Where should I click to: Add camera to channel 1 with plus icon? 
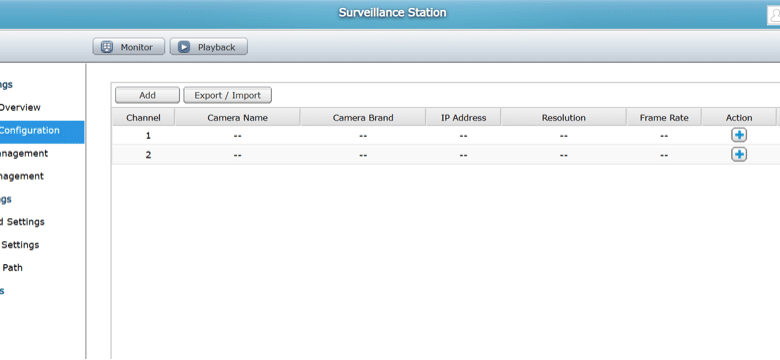(x=739, y=135)
